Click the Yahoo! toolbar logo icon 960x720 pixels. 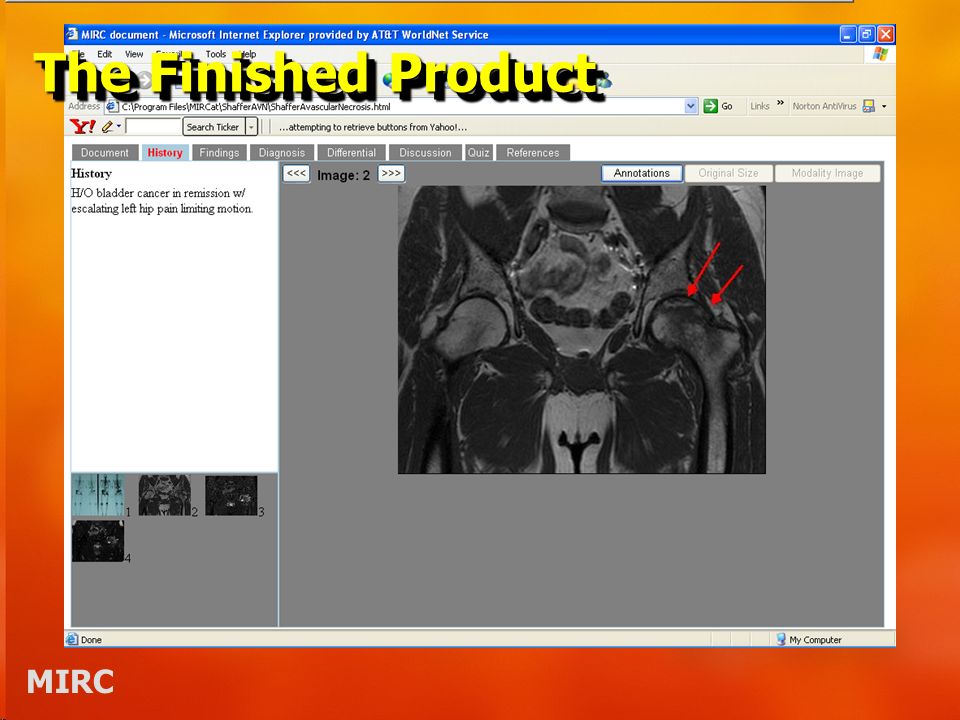83,127
